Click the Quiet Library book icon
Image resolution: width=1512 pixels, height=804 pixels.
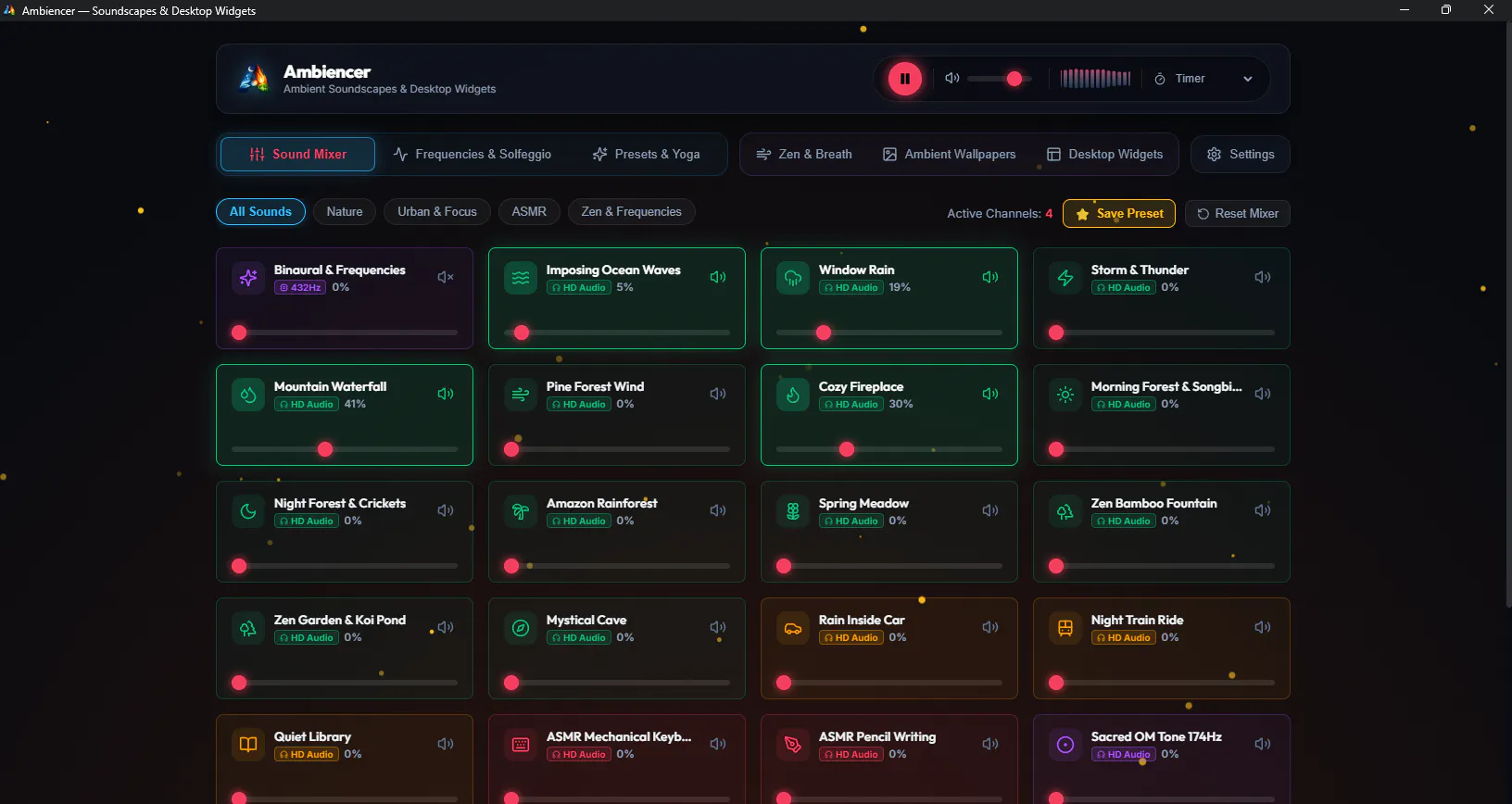248,745
